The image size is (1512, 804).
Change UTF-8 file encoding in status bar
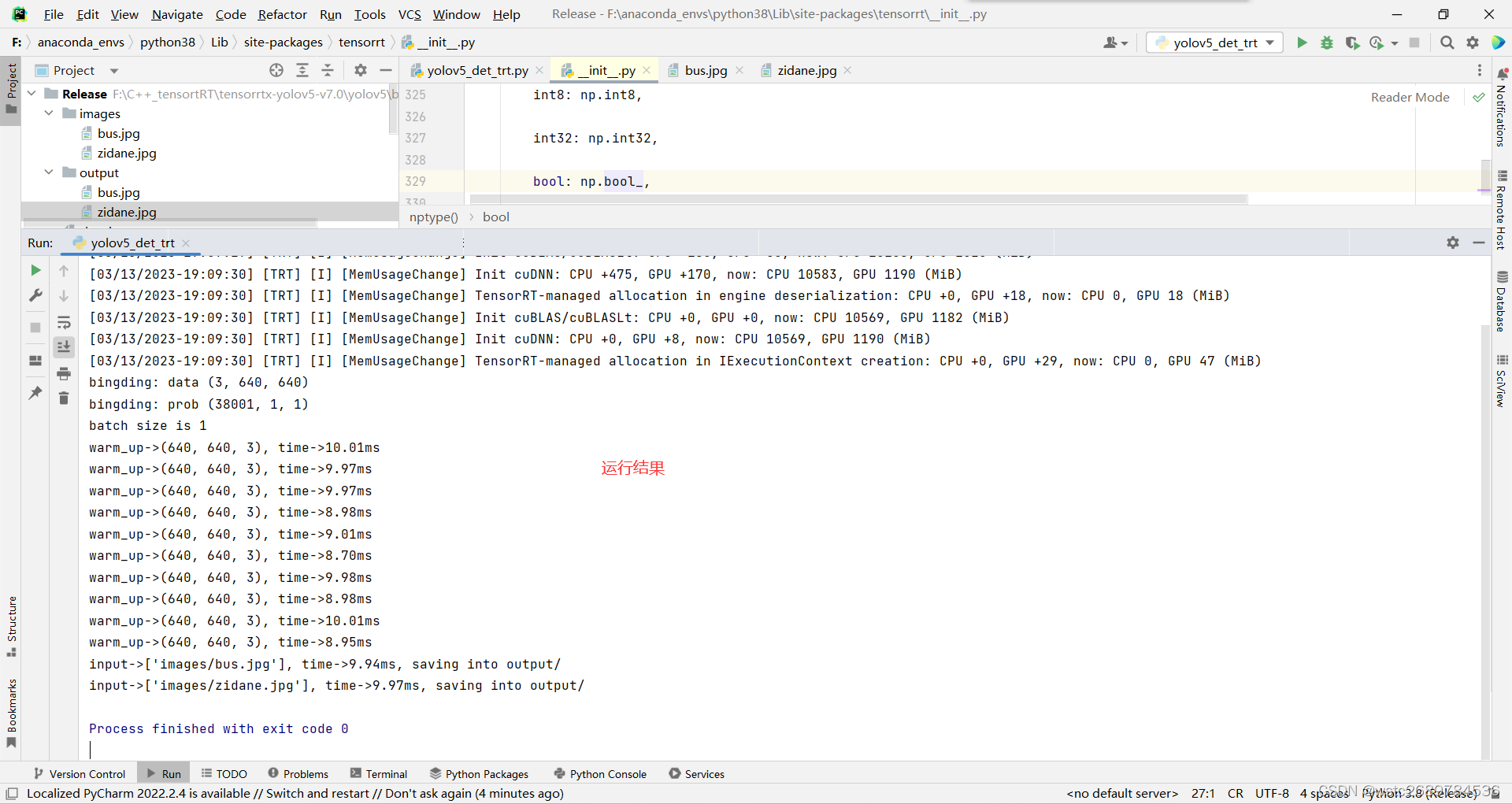(x=1272, y=793)
